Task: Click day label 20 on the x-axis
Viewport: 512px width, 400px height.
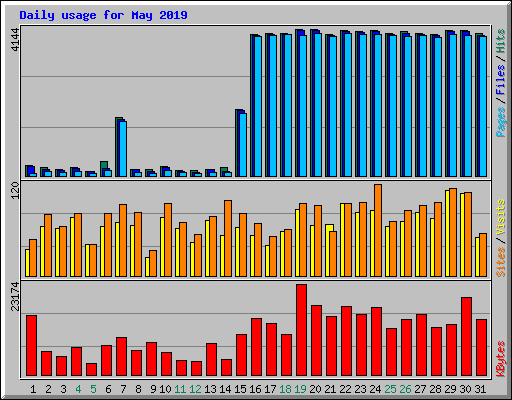Action: 315,389
